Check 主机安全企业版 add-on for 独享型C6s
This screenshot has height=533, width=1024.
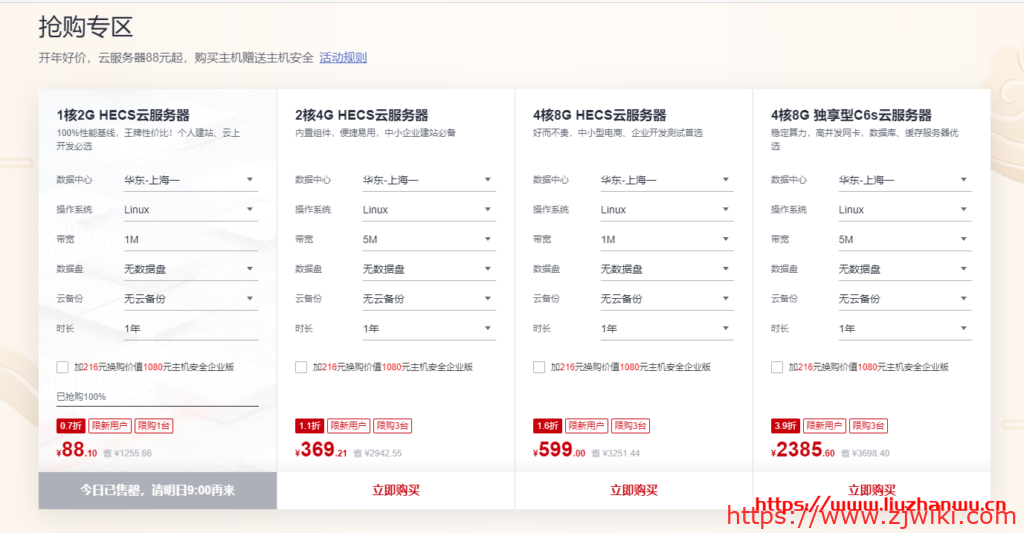[777, 367]
